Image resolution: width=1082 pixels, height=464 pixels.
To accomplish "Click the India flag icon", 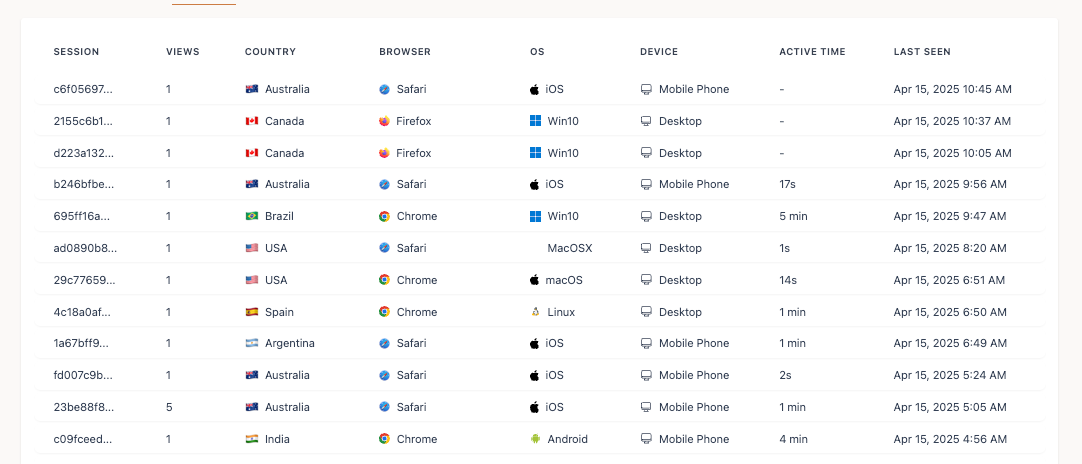I will 252,439.
